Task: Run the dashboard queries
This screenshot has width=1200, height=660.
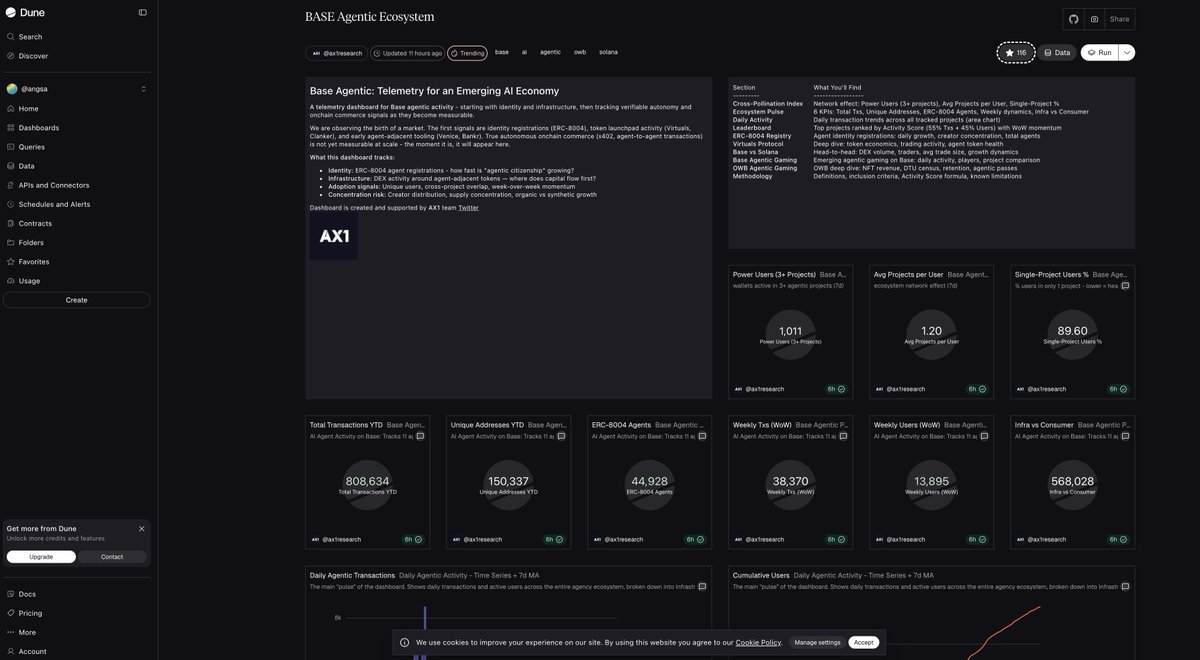Action: [x=1099, y=52]
